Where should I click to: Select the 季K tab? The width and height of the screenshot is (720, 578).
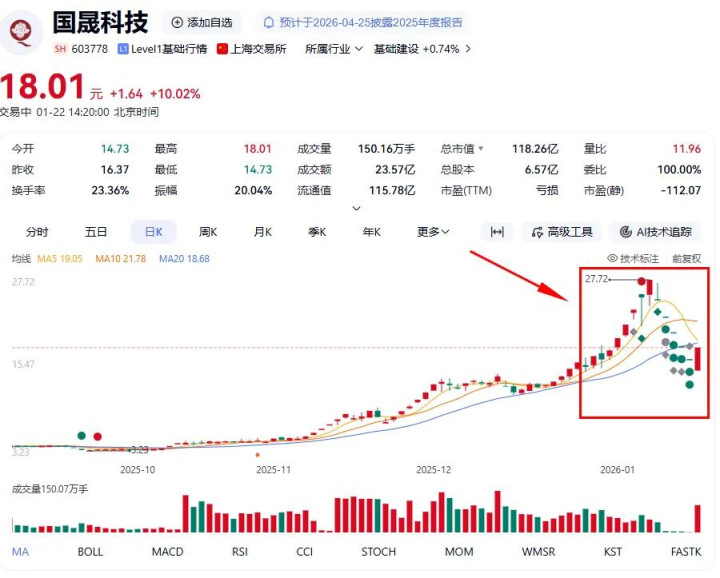tap(317, 232)
